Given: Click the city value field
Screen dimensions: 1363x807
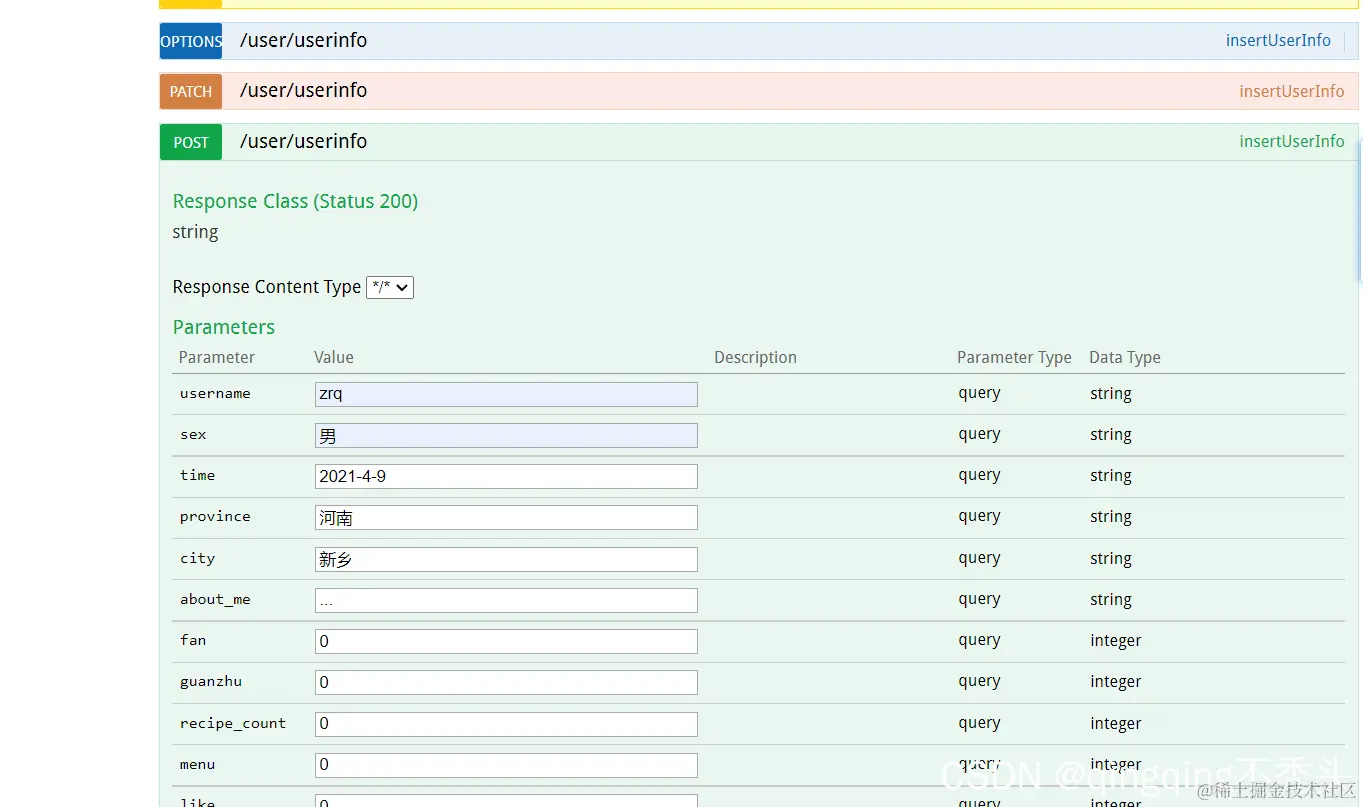Looking at the screenshot, I should [x=506, y=559].
